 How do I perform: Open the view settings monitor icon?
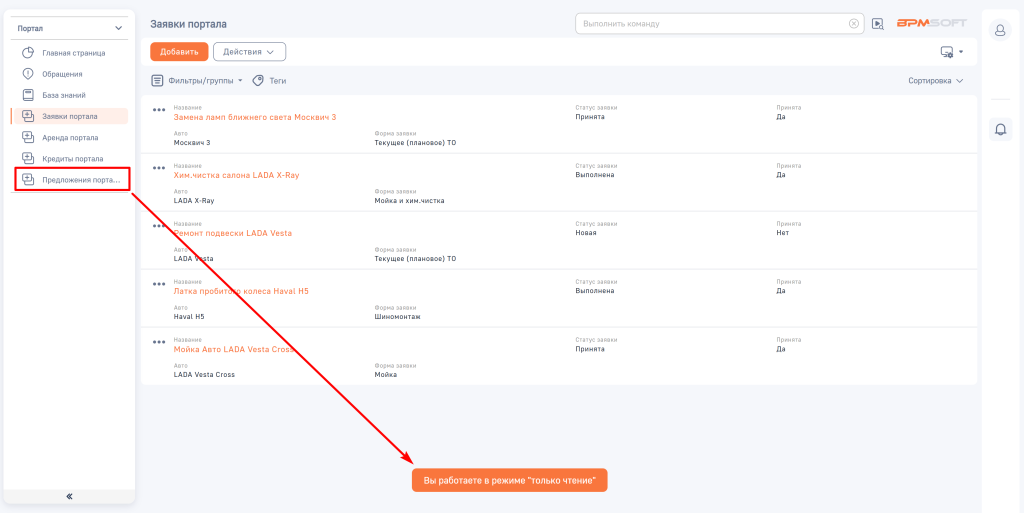(x=946, y=52)
